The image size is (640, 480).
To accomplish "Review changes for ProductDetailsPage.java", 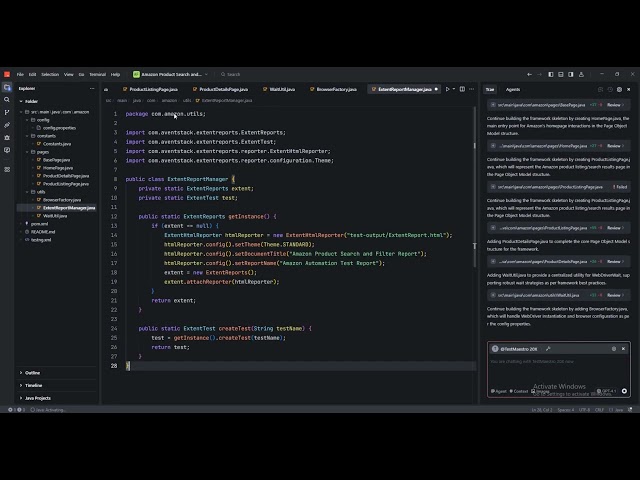I will [x=615, y=261].
